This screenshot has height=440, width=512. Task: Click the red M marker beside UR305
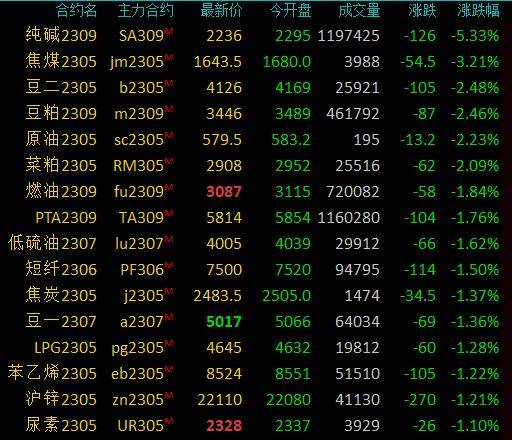coord(169,421)
